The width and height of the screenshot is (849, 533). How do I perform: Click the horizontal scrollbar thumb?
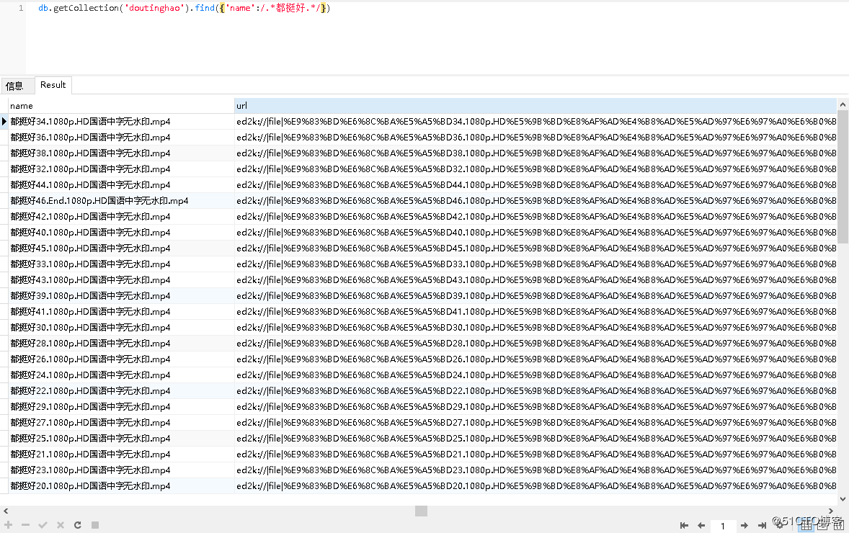pos(421,511)
